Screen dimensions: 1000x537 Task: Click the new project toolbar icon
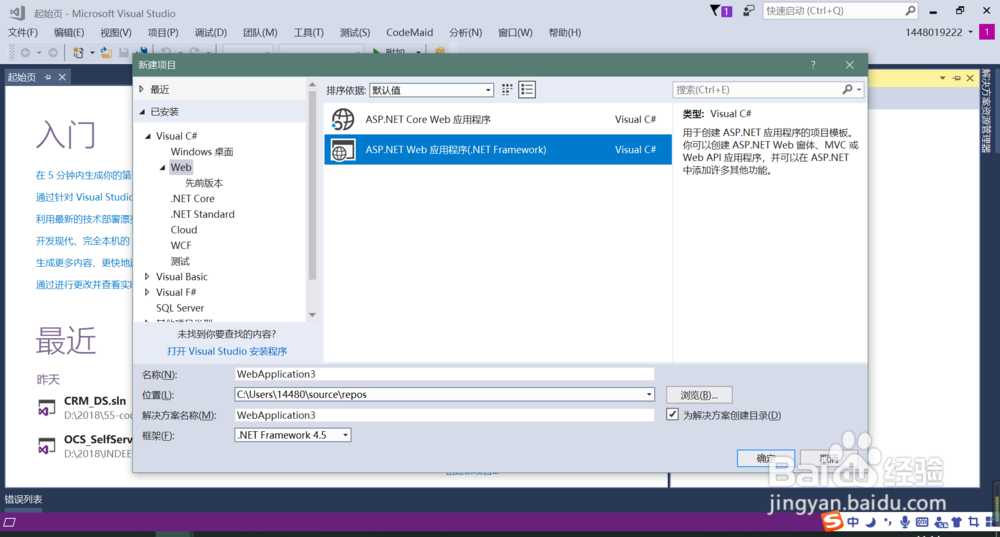point(78,53)
